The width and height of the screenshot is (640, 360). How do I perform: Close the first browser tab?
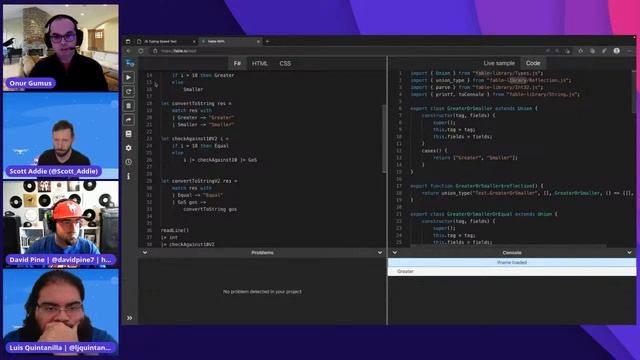[194, 42]
